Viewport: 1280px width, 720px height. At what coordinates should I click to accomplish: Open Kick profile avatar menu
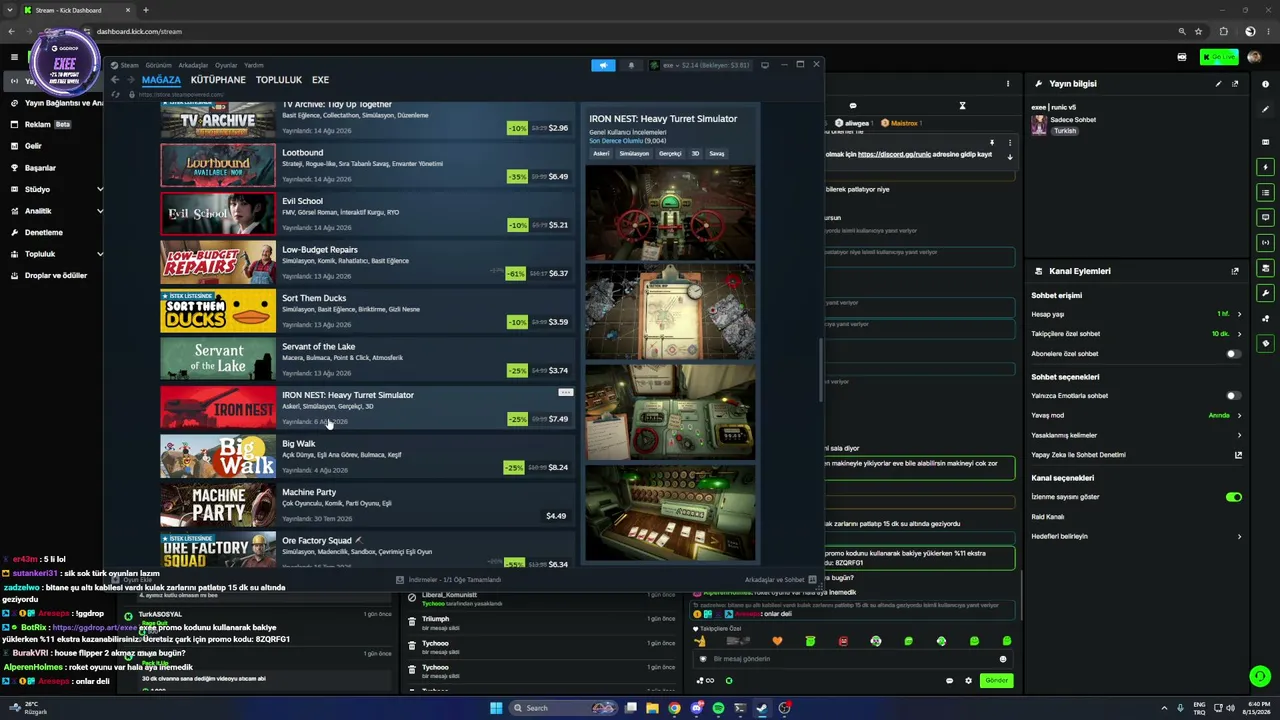point(1254,57)
